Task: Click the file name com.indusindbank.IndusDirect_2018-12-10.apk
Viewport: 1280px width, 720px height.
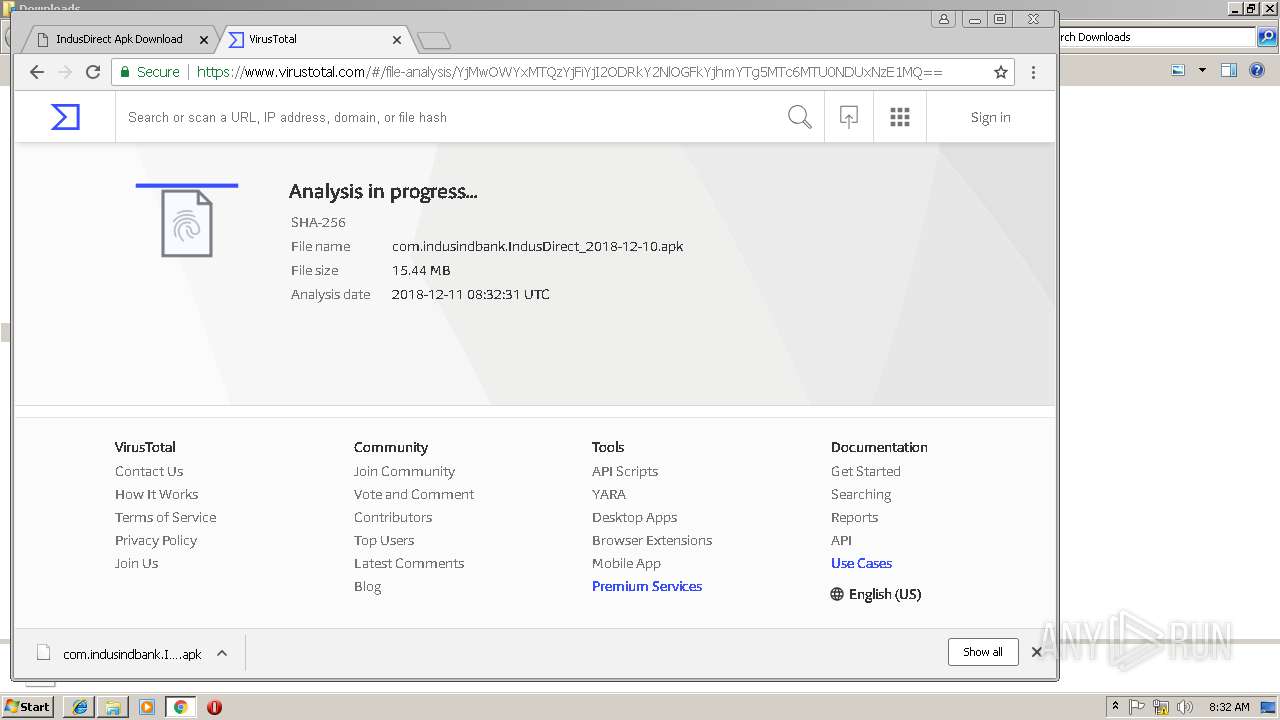Action: coord(537,246)
